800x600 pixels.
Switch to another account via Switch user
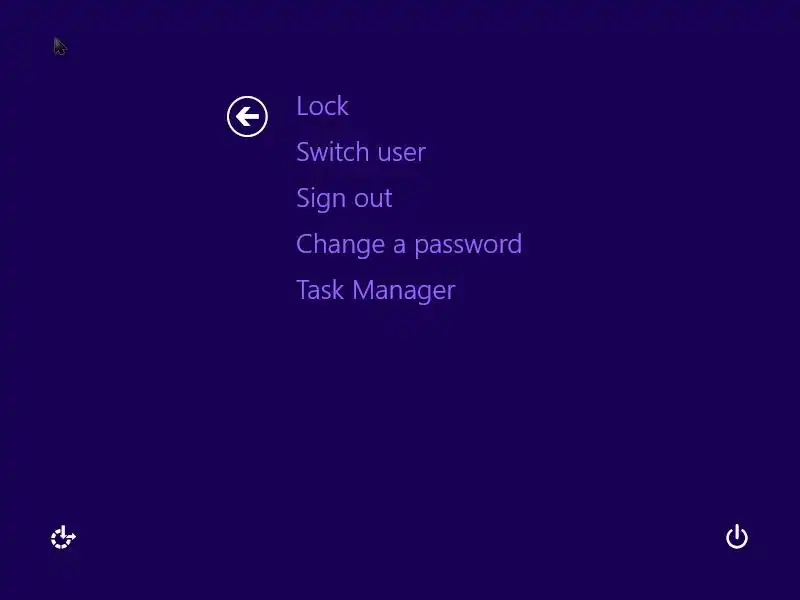361,152
